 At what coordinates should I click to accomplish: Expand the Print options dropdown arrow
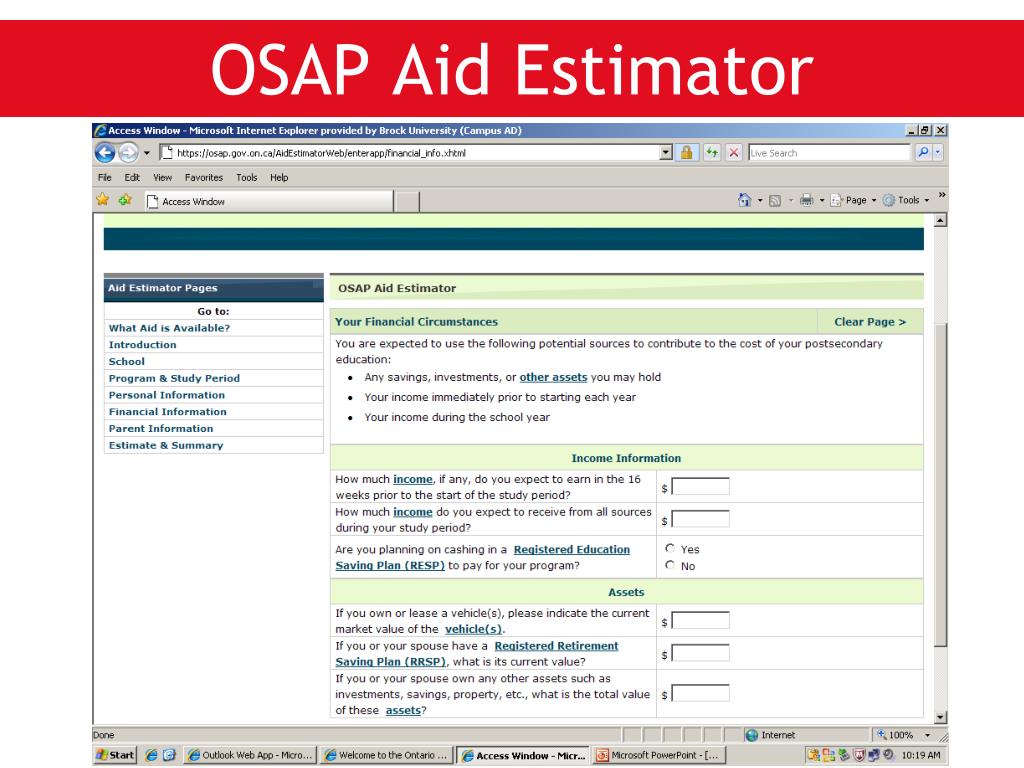click(822, 200)
